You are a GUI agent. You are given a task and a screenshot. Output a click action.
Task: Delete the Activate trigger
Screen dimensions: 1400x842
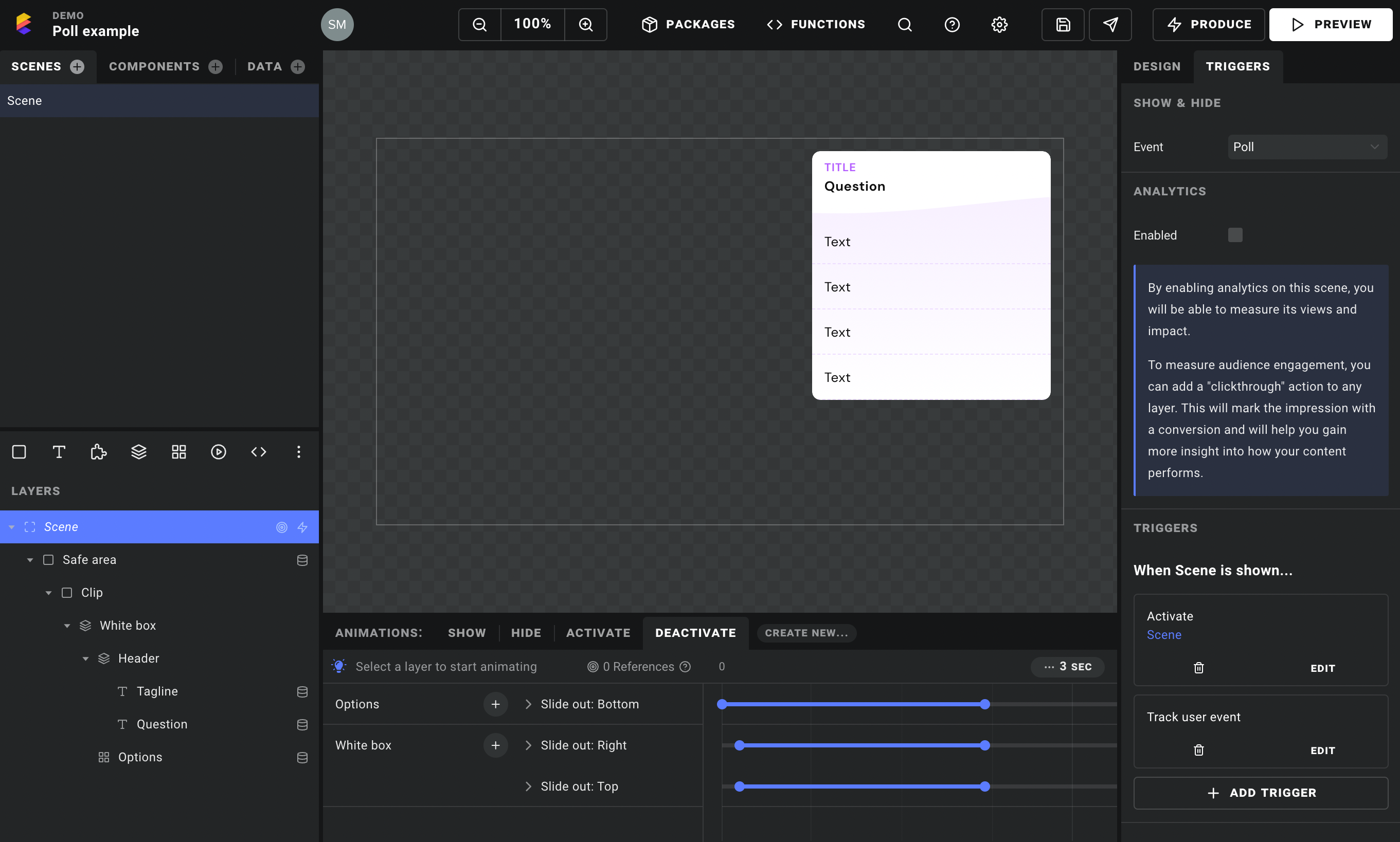(x=1198, y=668)
